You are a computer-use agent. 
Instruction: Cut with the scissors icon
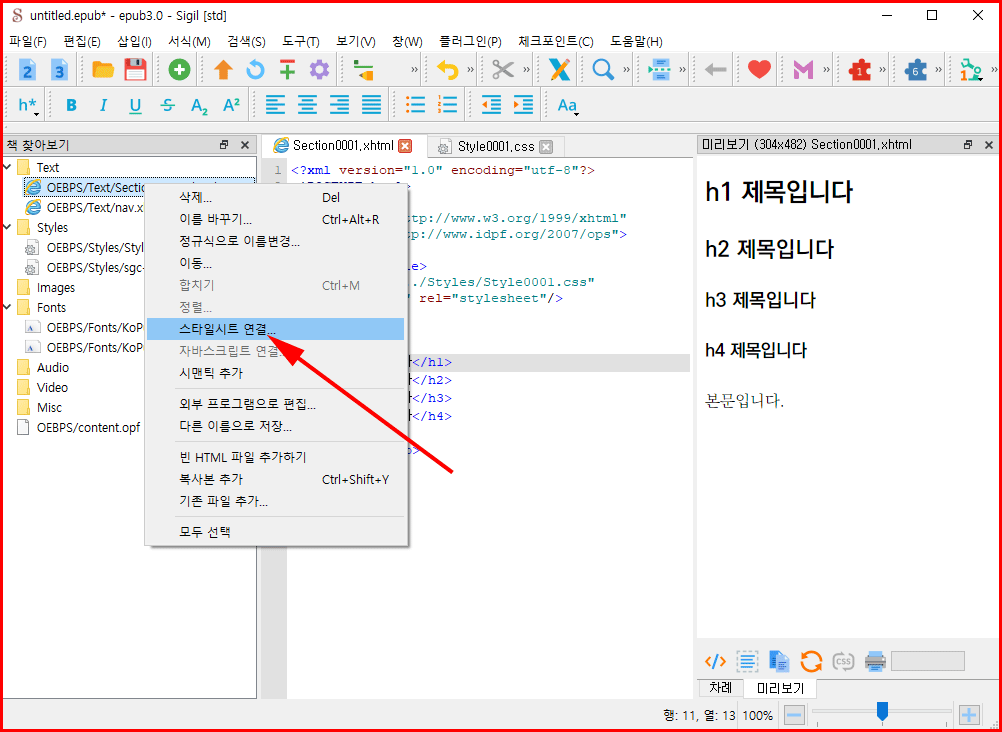click(503, 69)
